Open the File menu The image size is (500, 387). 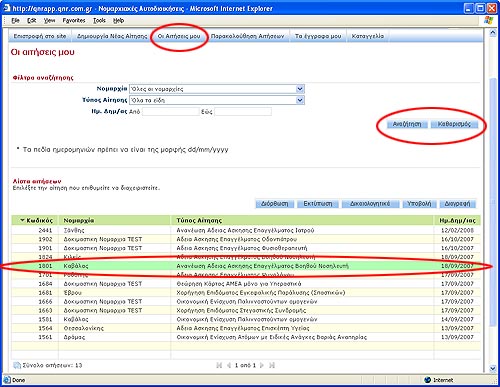tap(15, 21)
